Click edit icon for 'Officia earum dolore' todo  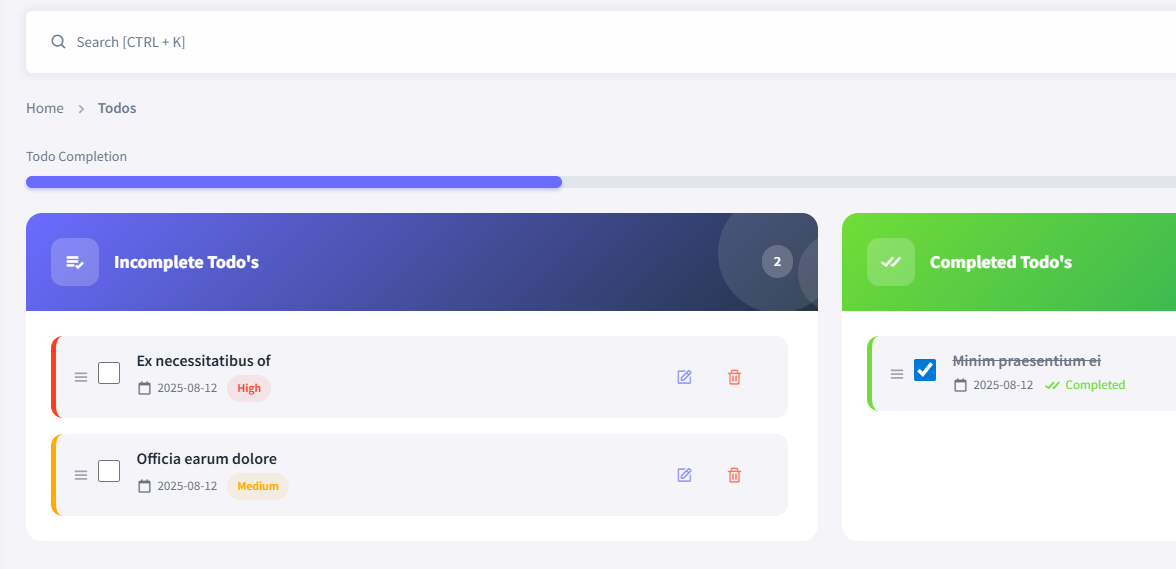684,475
